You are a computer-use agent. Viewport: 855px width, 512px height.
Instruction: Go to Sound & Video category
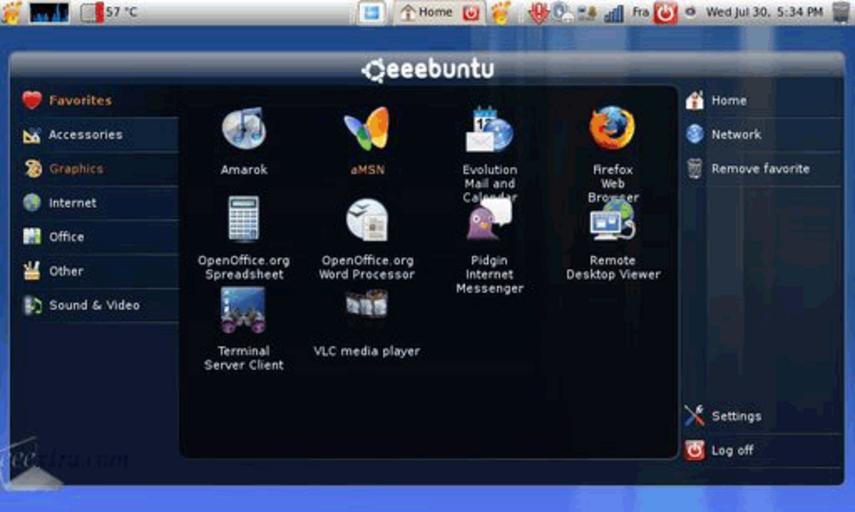click(x=94, y=305)
